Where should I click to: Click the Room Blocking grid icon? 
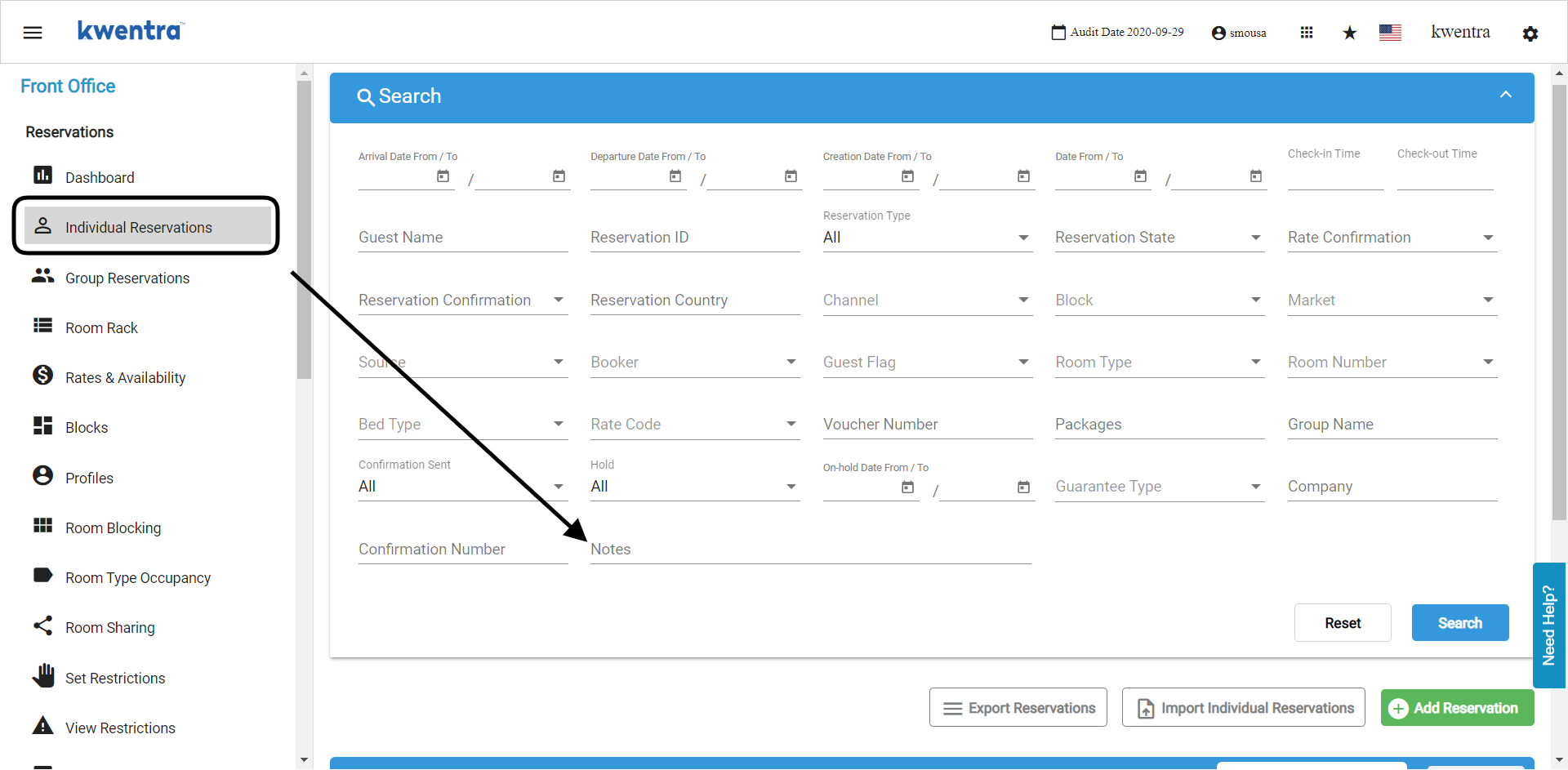(x=42, y=525)
